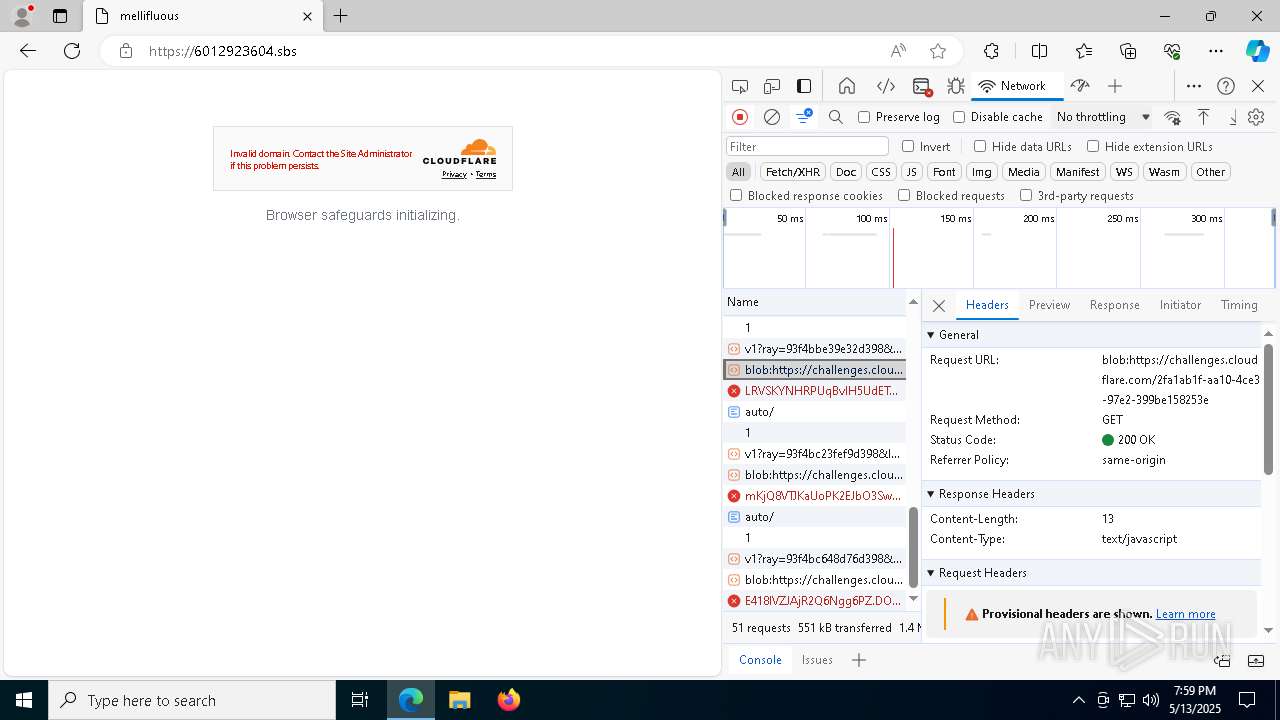Viewport: 1280px width, 720px height.
Task: Open Read aloud in address bar
Action: click(x=898, y=51)
